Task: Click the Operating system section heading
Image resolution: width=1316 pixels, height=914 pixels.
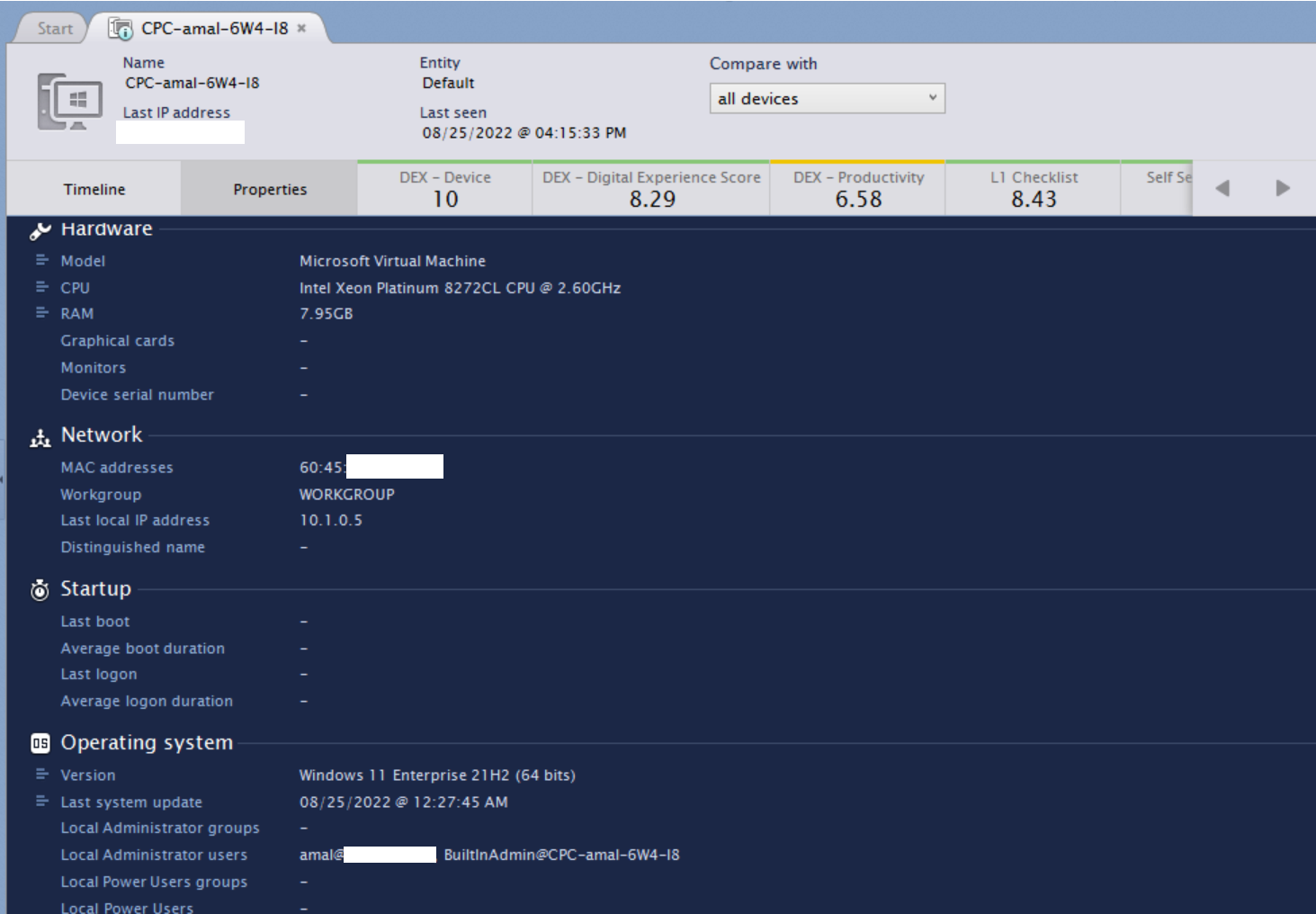Action: coord(147,742)
